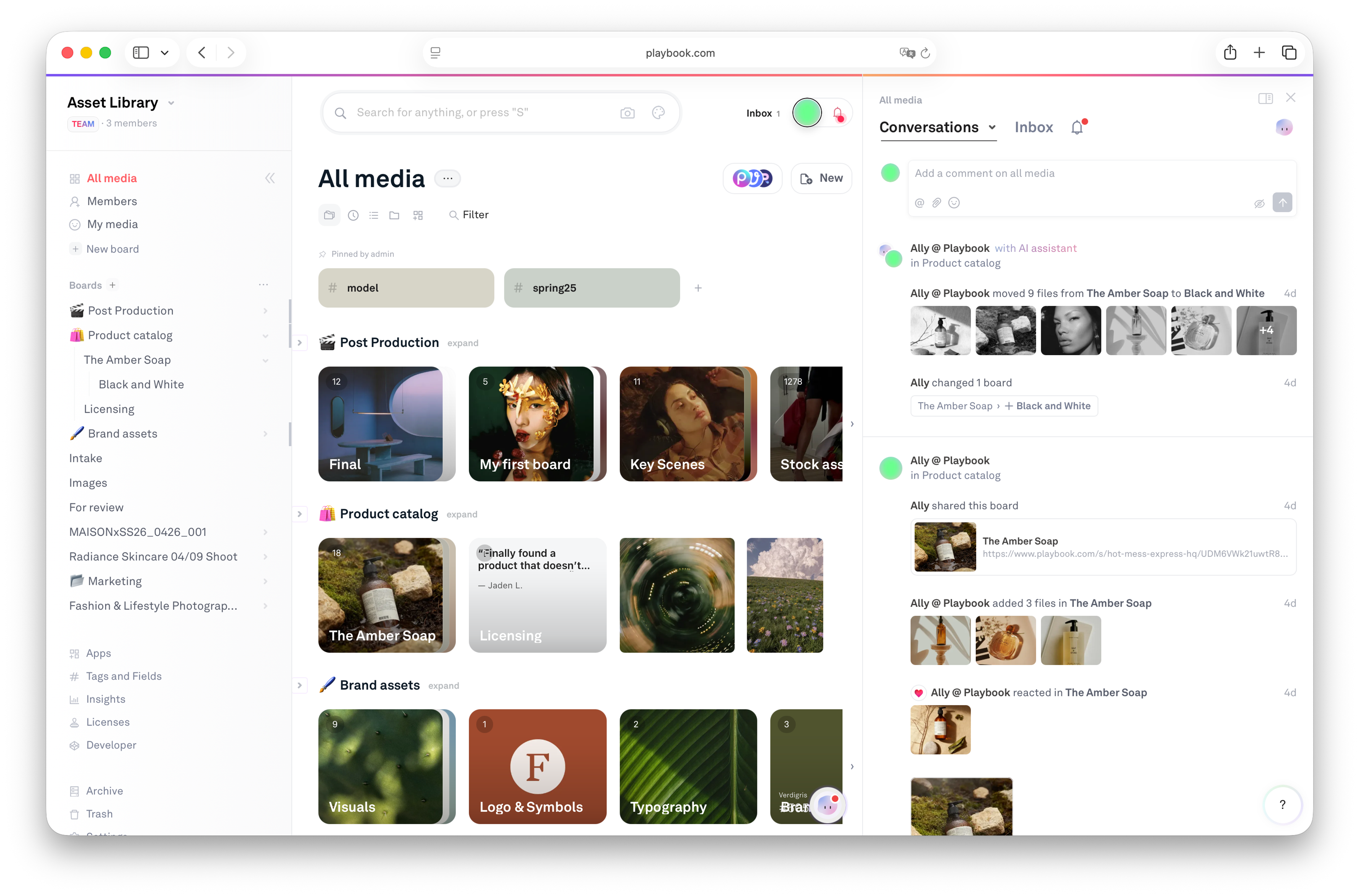This screenshot has width=1359, height=896.
Task: Open the Conversations dropdown arrow
Action: pos(992,127)
